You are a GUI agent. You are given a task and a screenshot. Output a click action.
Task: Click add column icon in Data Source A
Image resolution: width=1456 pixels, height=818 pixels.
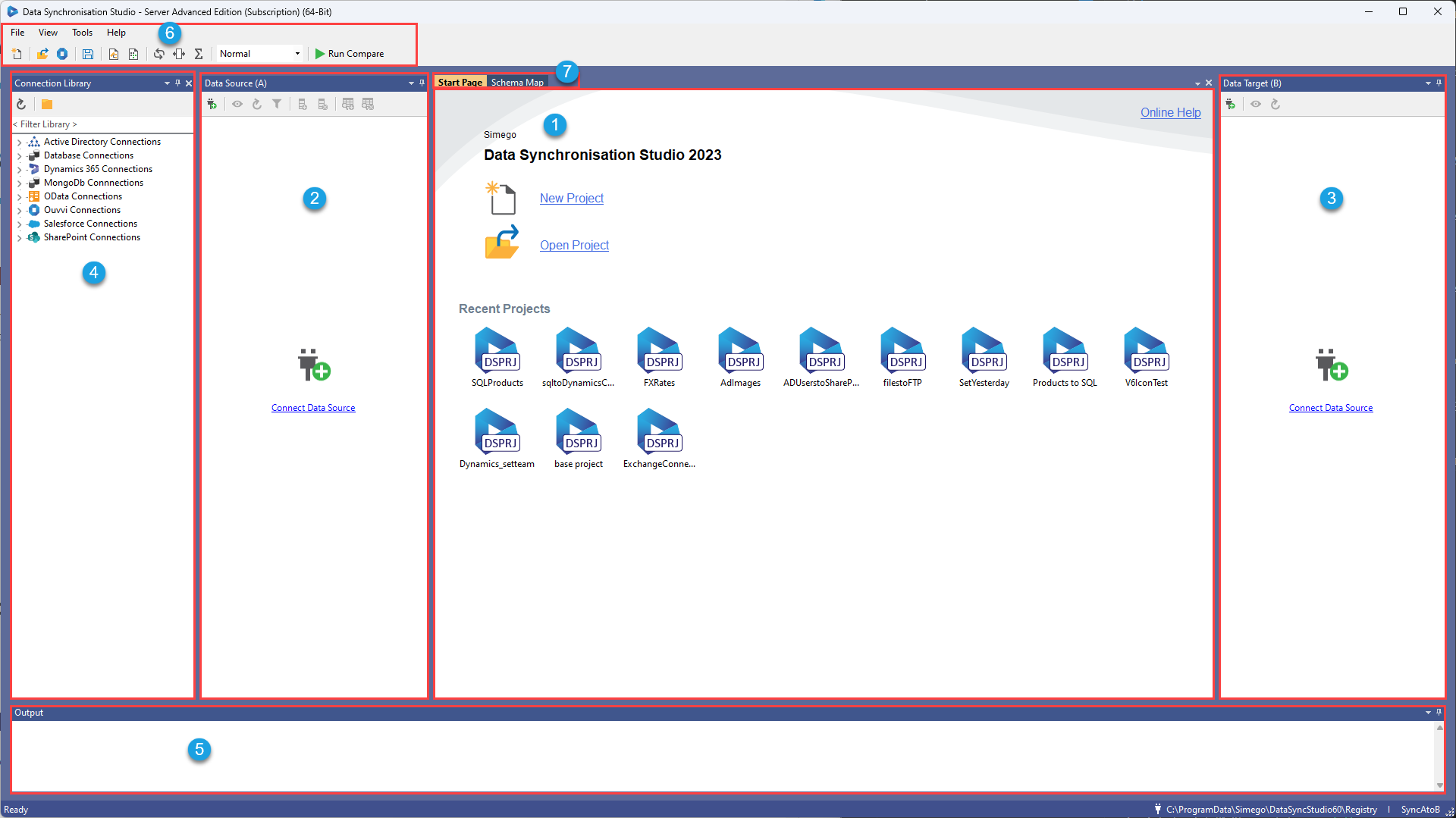(x=303, y=104)
